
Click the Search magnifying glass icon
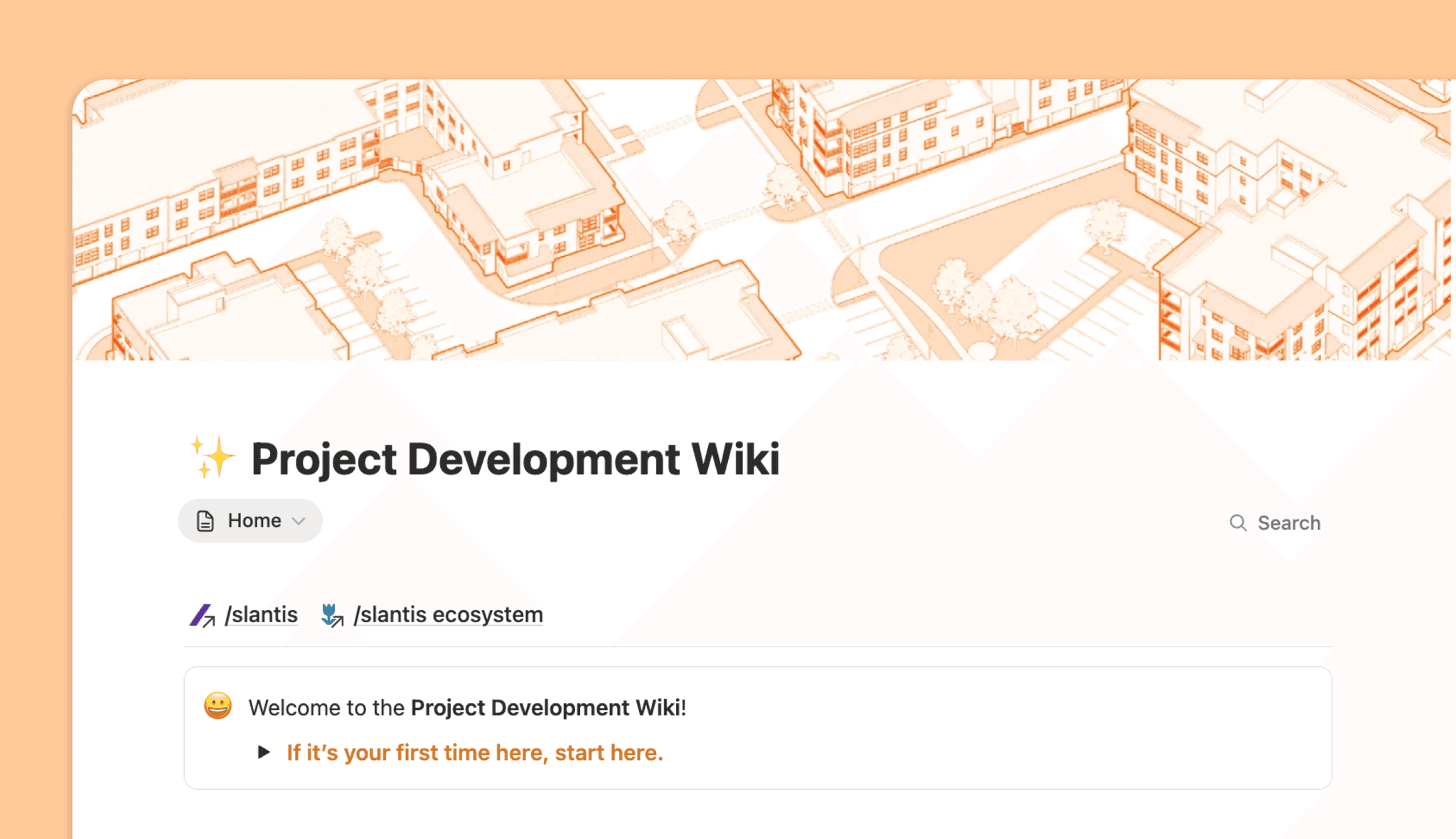coord(1238,523)
